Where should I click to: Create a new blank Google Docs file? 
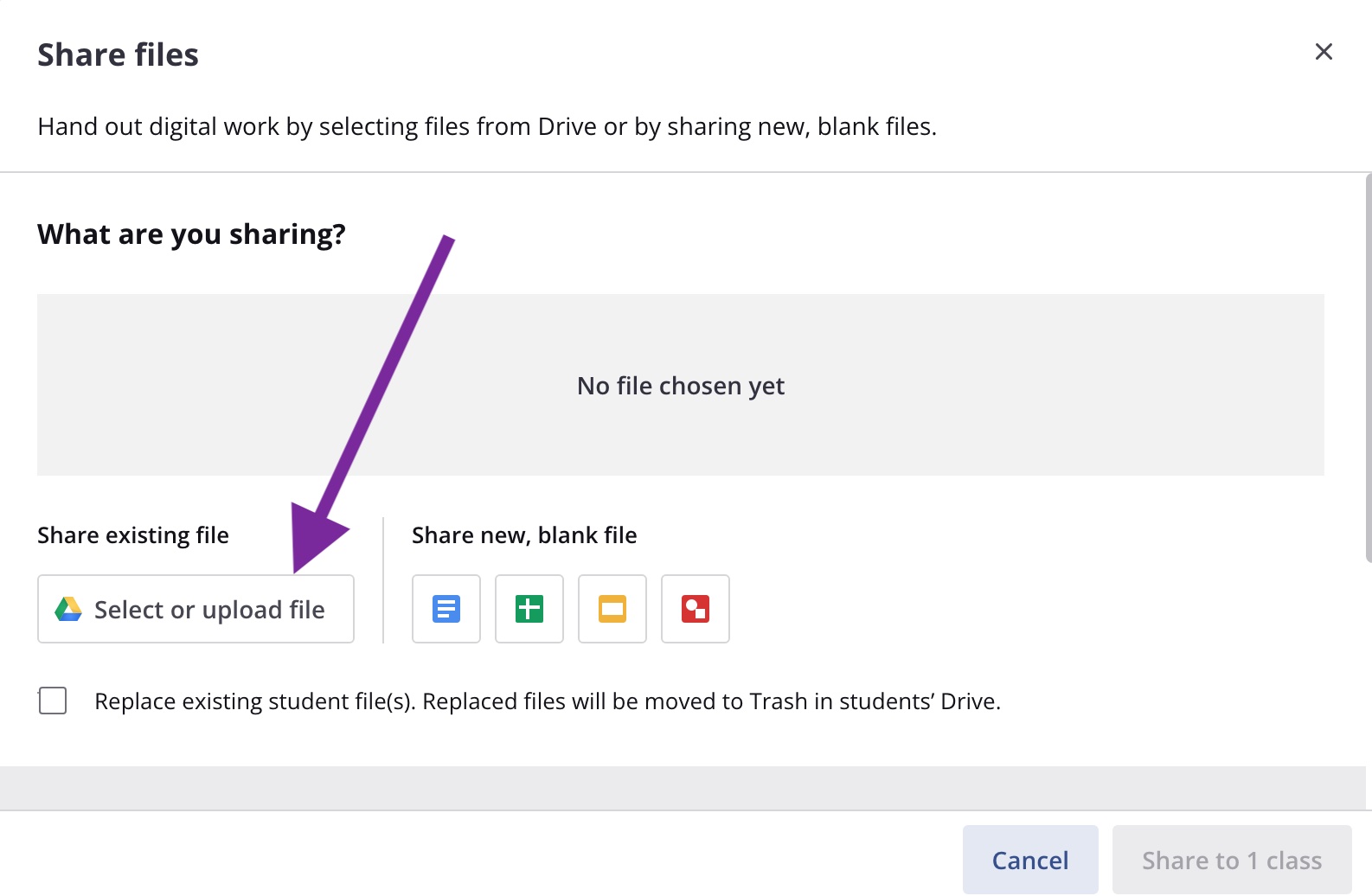(446, 609)
